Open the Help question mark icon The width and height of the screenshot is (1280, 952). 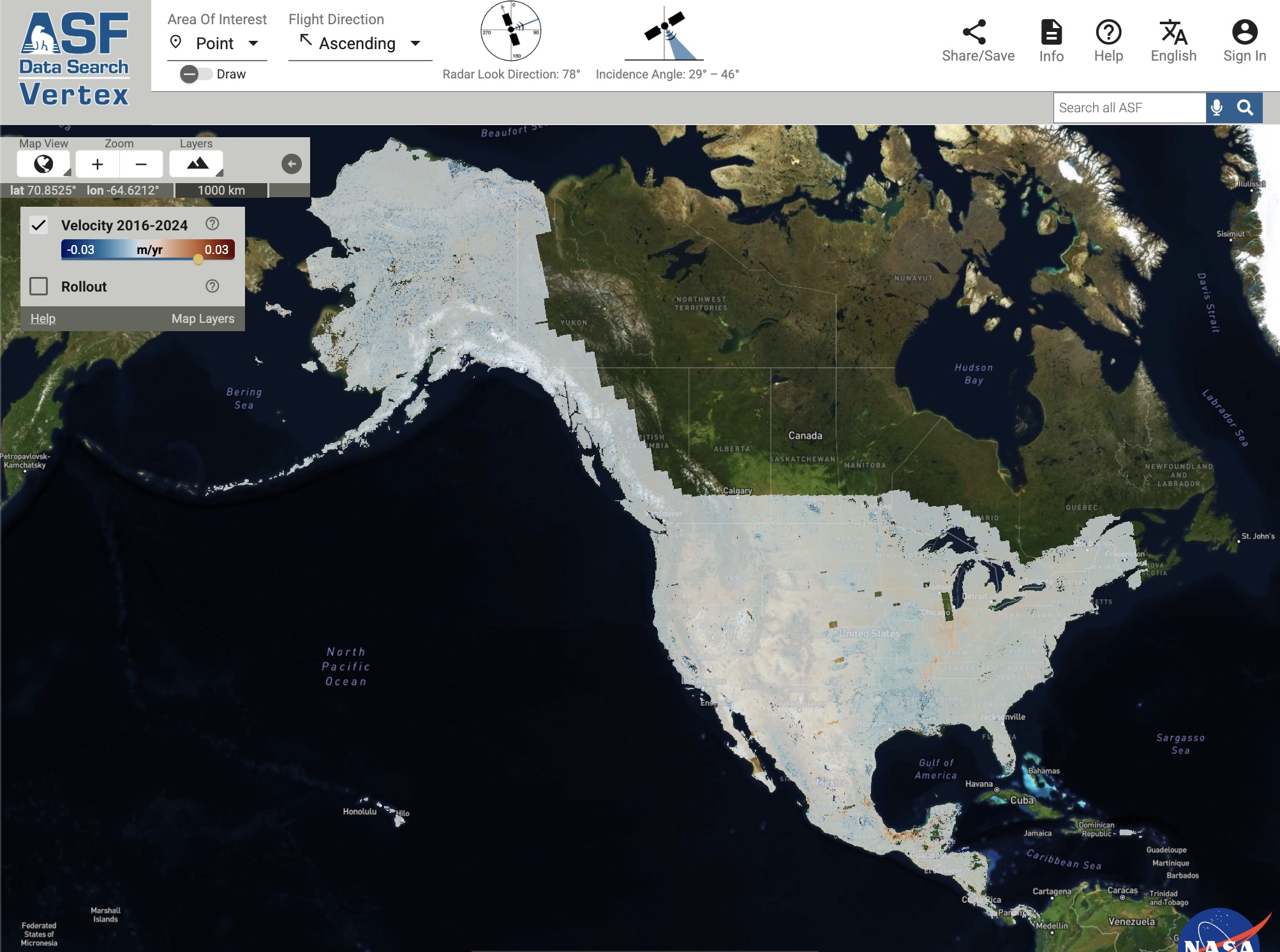1108,32
